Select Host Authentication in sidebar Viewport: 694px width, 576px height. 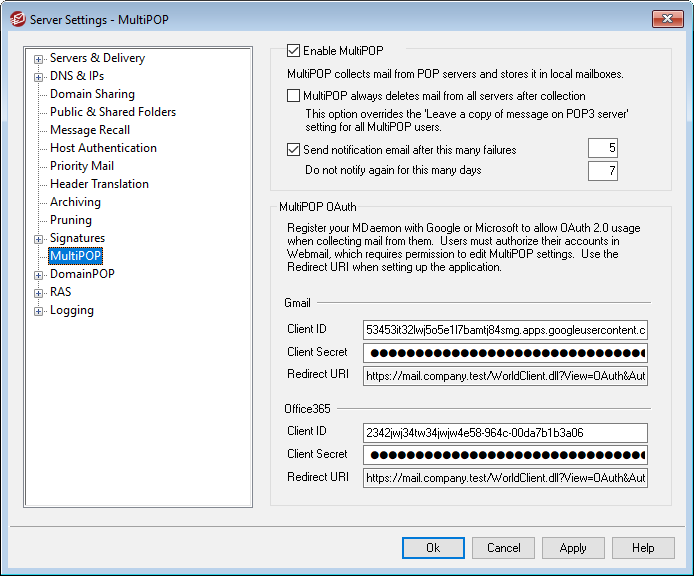click(103, 148)
